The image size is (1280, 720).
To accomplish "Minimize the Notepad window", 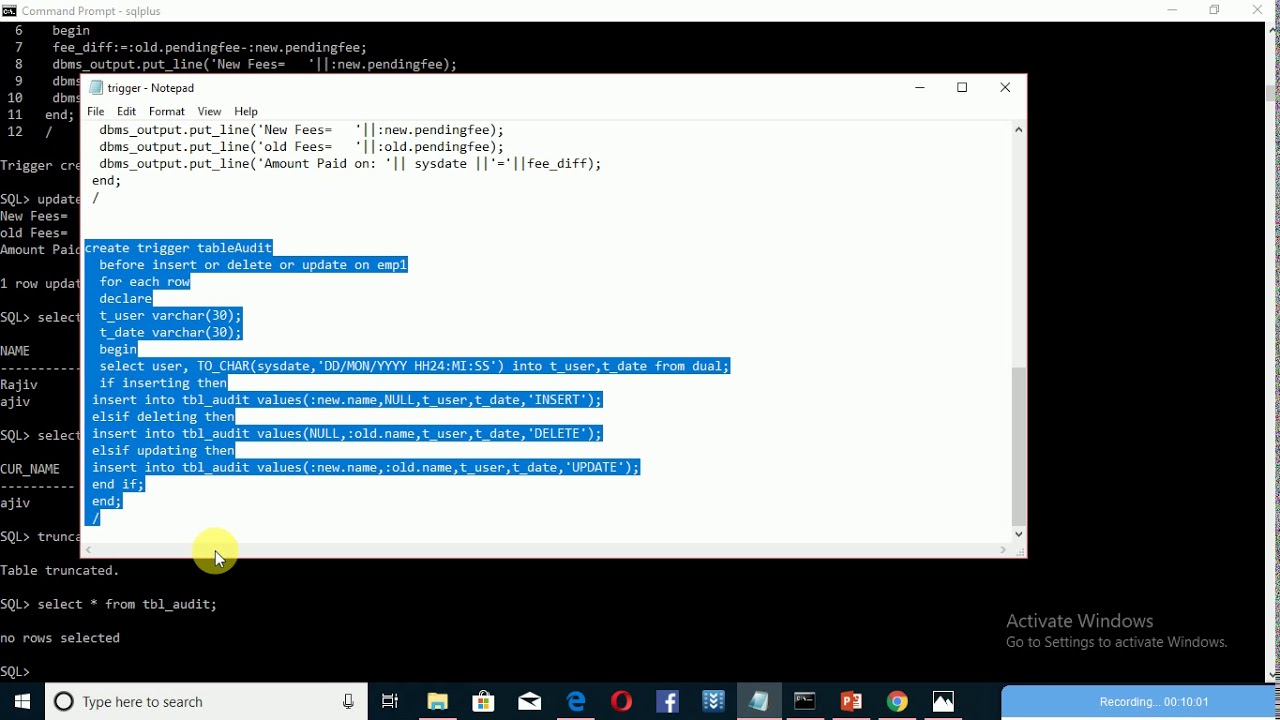I will tap(920, 88).
